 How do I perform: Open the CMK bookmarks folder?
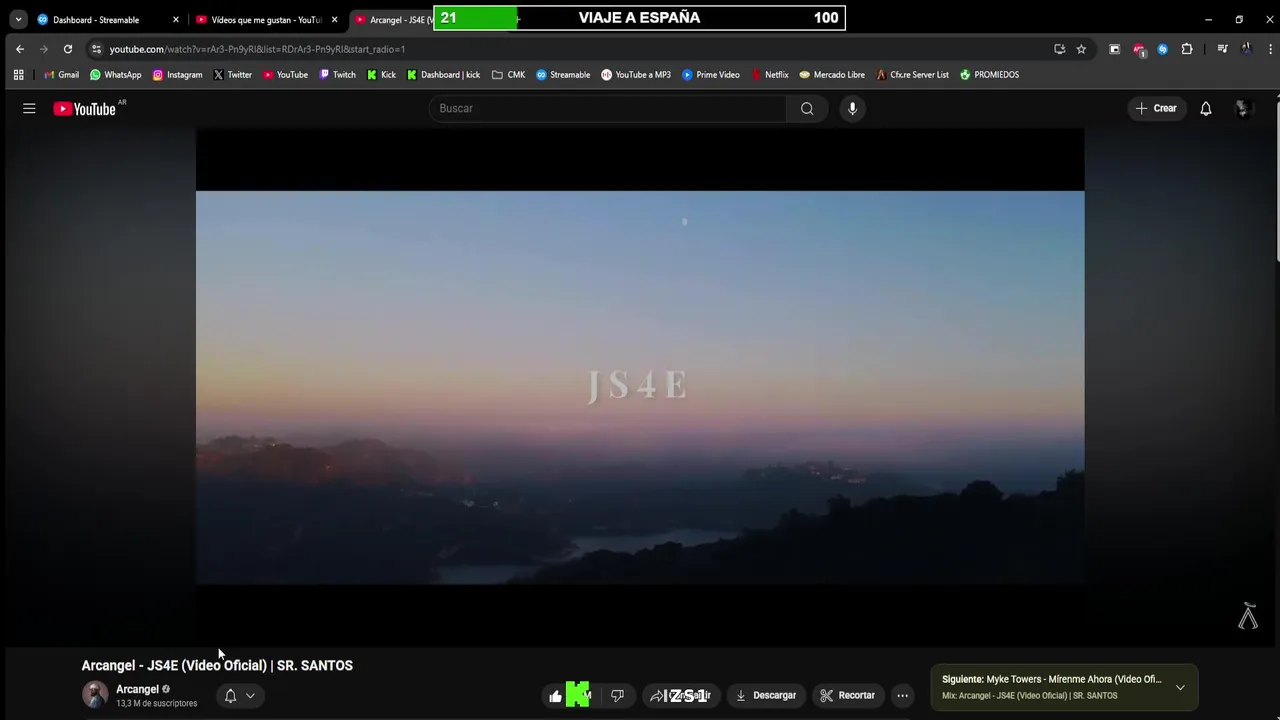click(x=508, y=75)
